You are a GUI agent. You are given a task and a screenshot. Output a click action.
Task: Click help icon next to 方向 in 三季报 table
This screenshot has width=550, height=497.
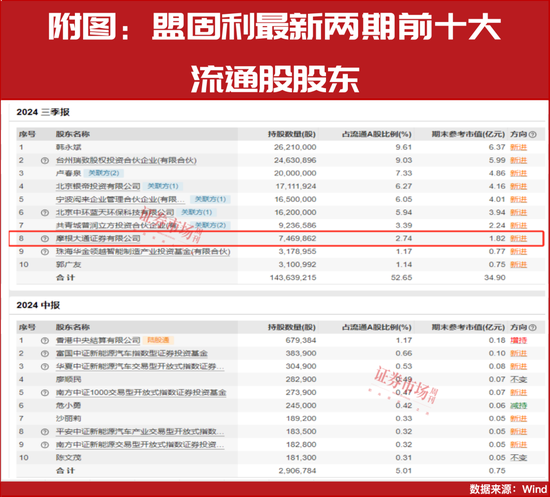532,134
